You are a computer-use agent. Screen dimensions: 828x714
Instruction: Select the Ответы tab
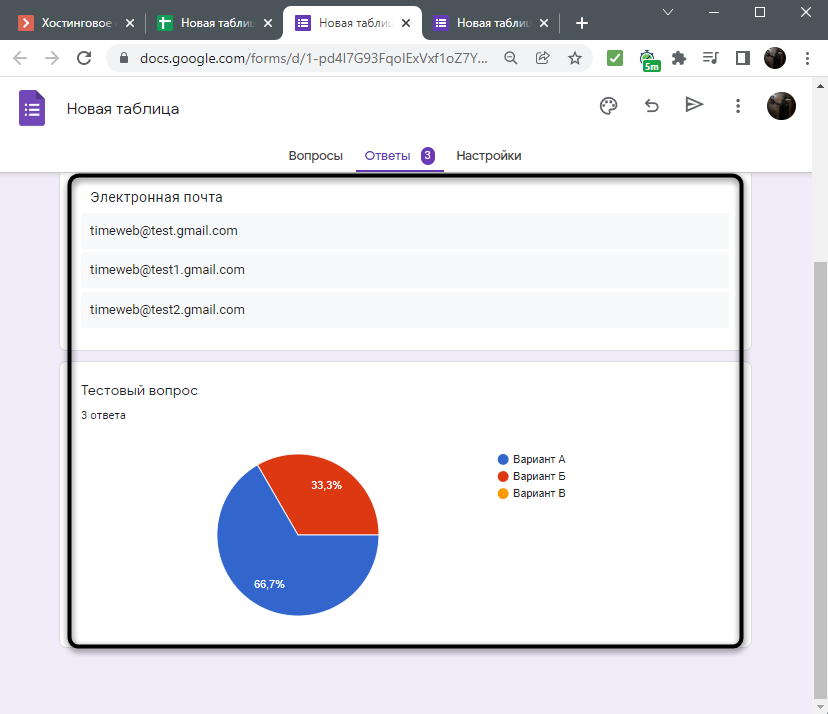[x=387, y=156]
